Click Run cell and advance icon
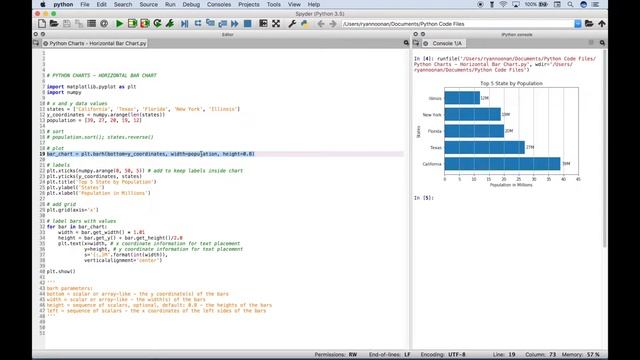Screen dimensions: 640x360 [x=145, y=24]
